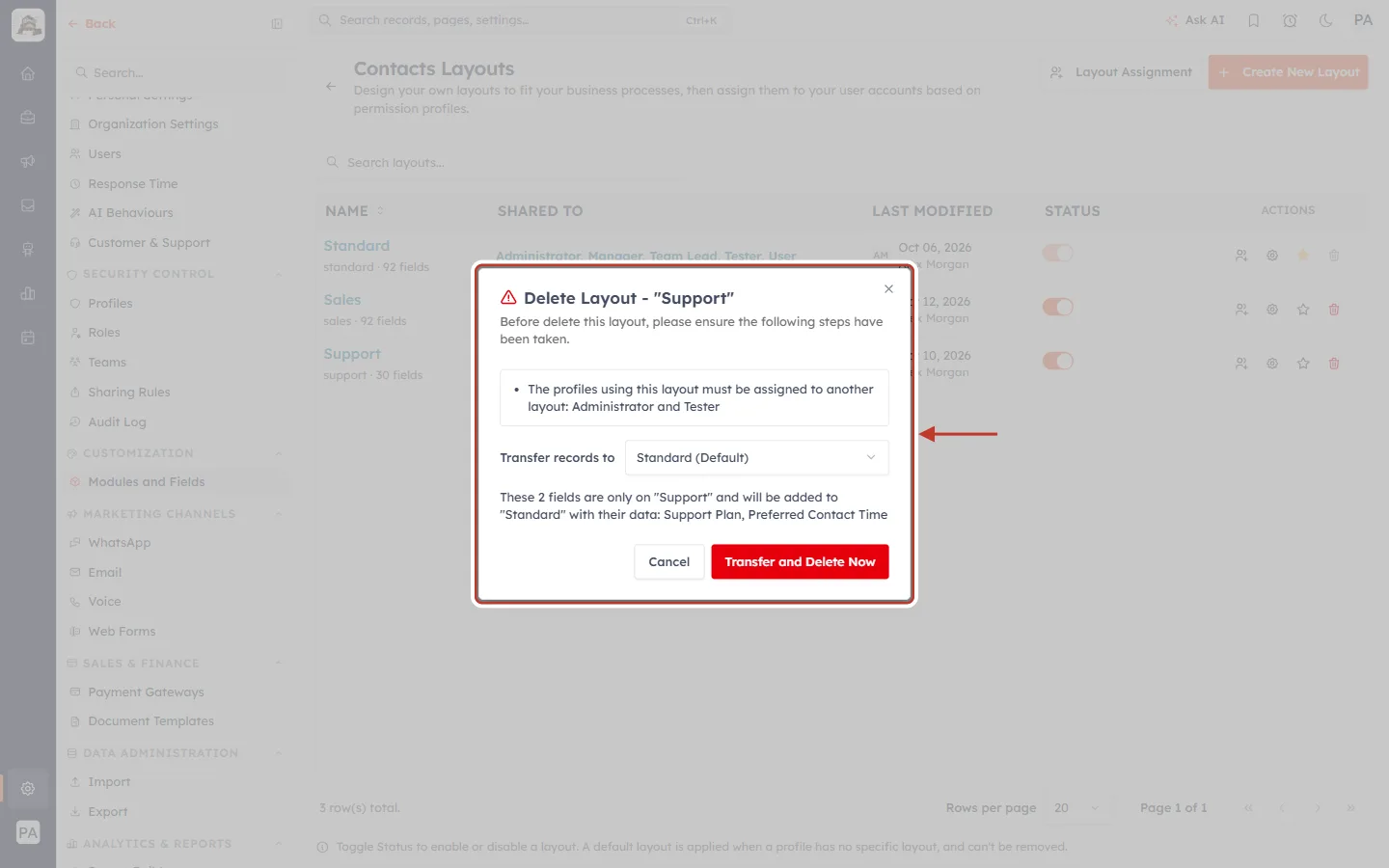Image resolution: width=1389 pixels, height=868 pixels.
Task: Click the Back link in the sidebar
Action: click(92, 24)
